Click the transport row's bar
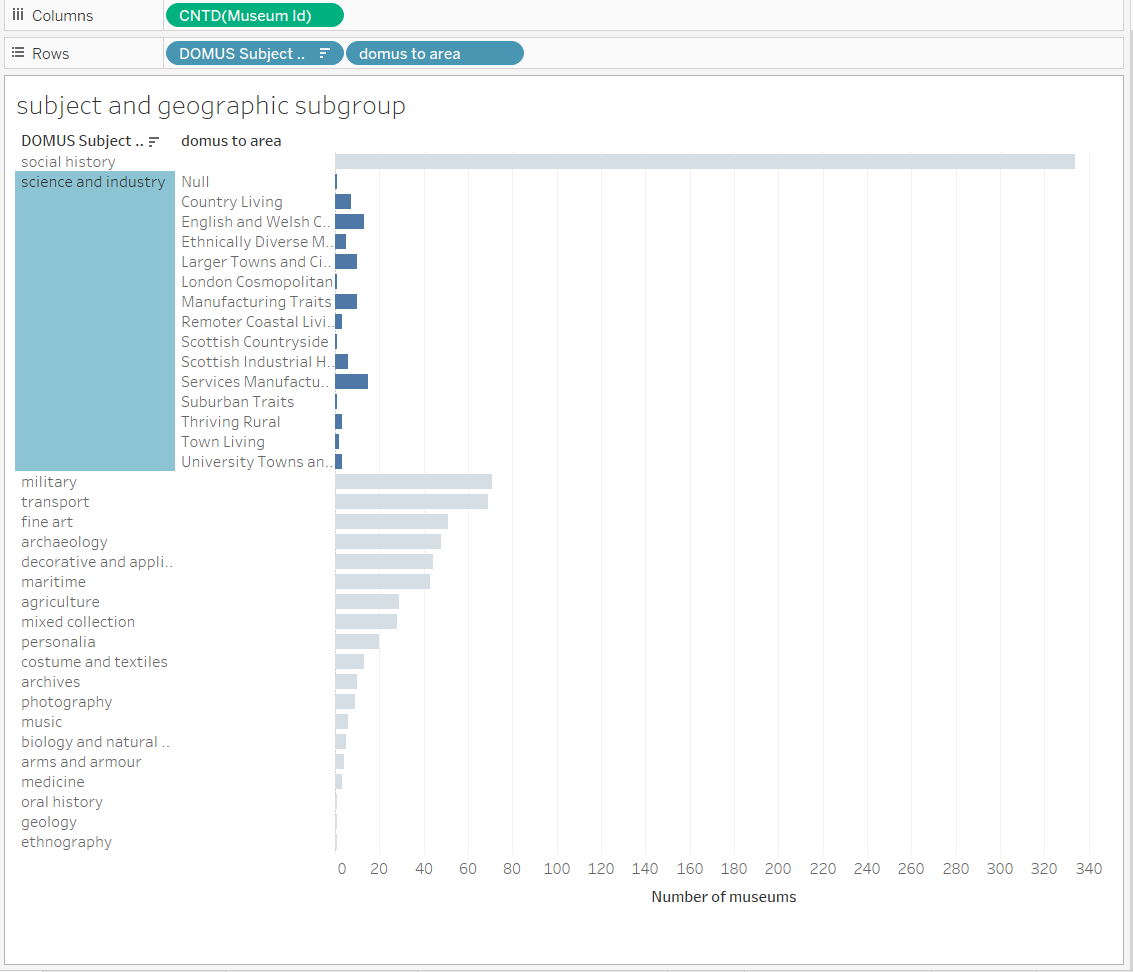 tap(410, 501)
